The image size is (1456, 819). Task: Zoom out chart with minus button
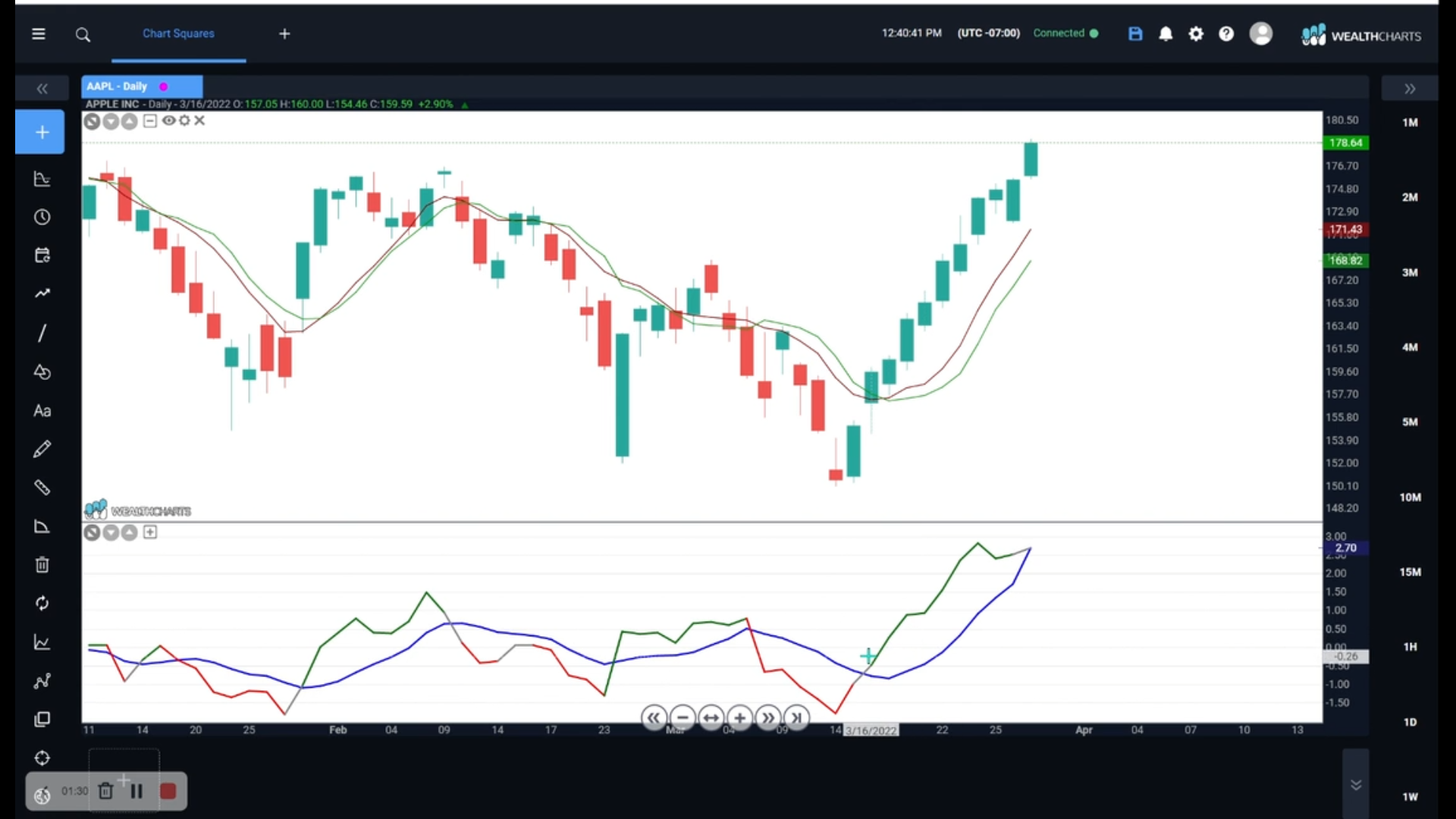682,717
